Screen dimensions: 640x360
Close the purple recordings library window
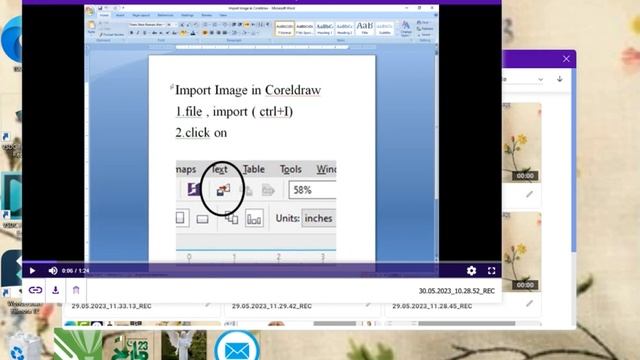click(566, 59)
